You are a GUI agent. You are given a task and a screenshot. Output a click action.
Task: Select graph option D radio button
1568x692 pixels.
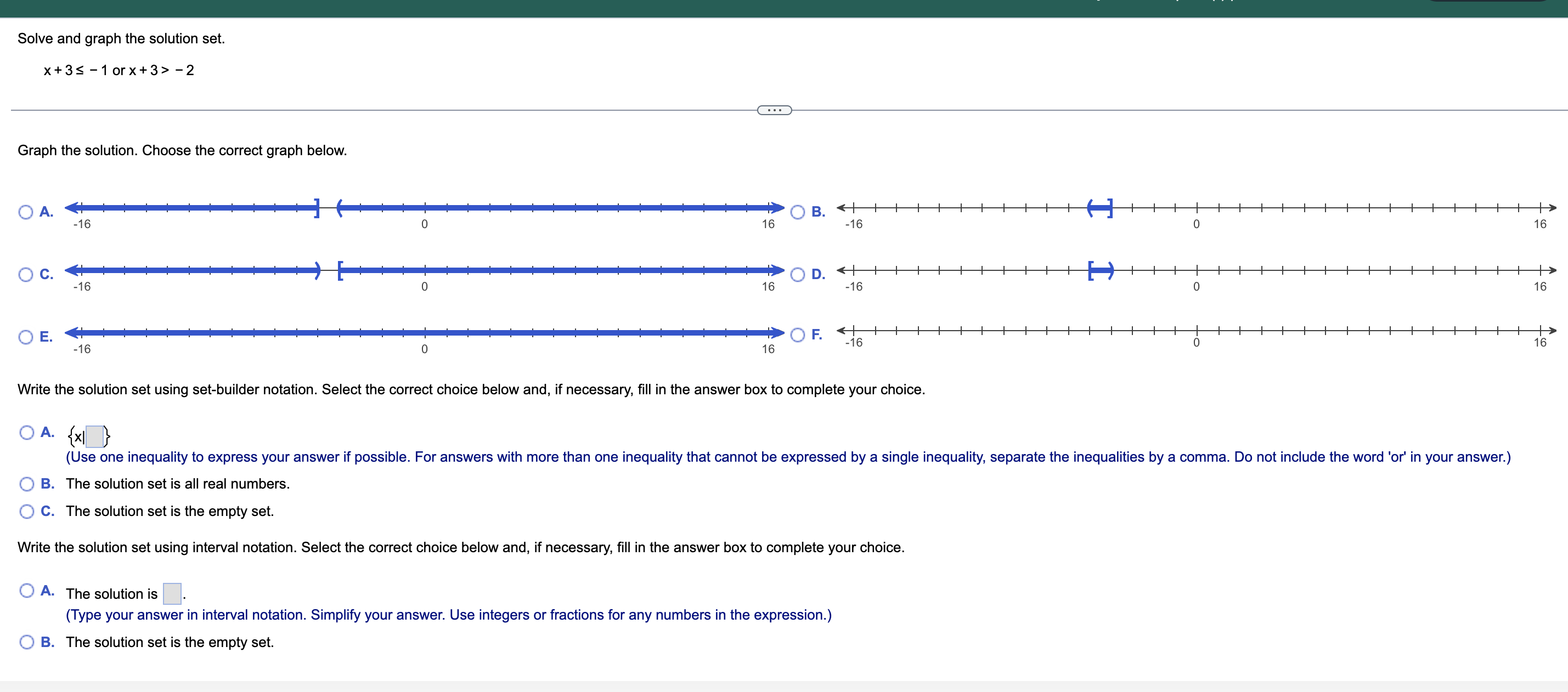(x=797, y=275)
